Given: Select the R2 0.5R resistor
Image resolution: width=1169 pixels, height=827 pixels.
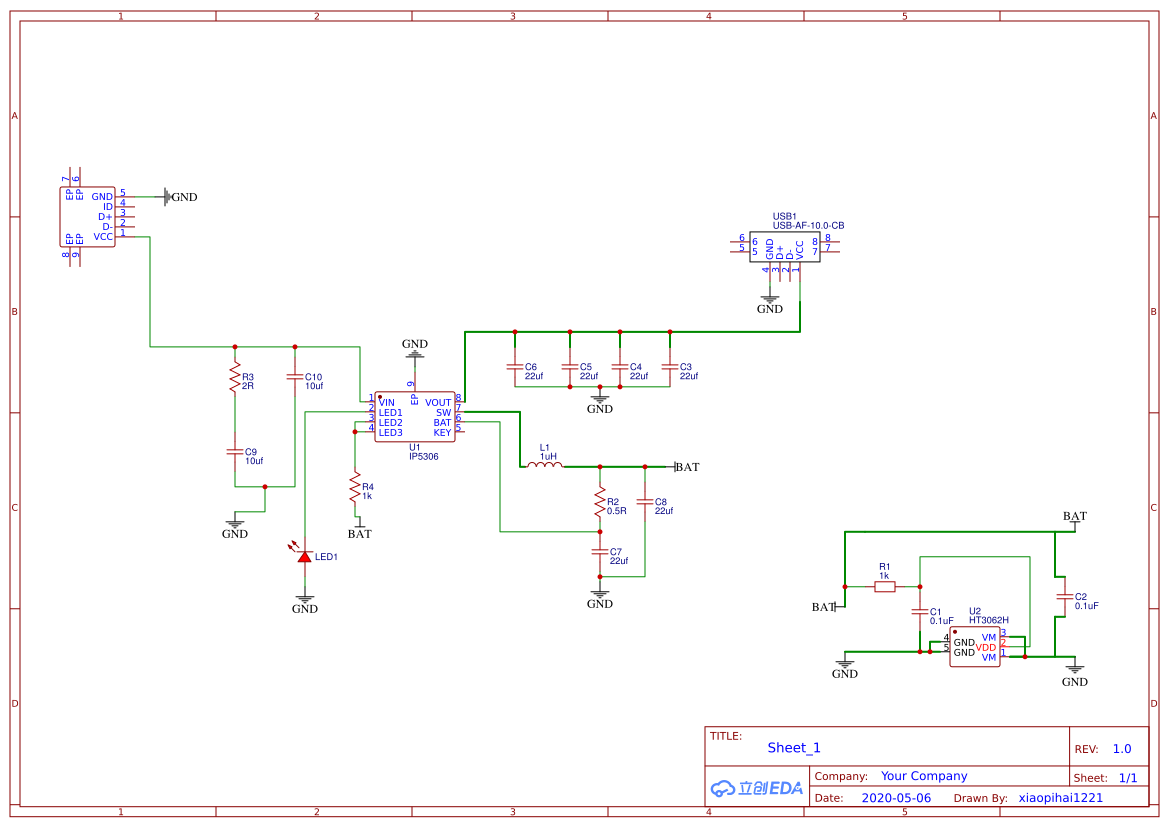Looking at the screenshot, I should click(600, 500).
